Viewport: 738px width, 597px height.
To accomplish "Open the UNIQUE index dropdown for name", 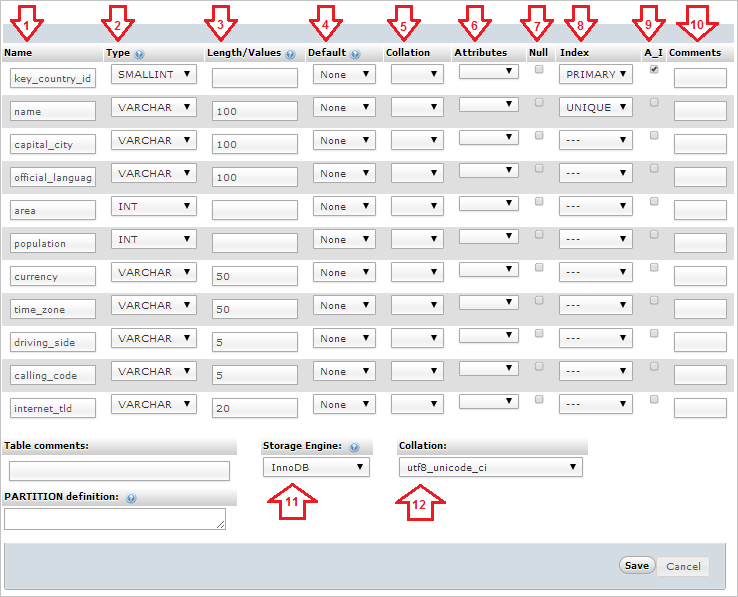I will pyautogui.click(x=595, y=108).
